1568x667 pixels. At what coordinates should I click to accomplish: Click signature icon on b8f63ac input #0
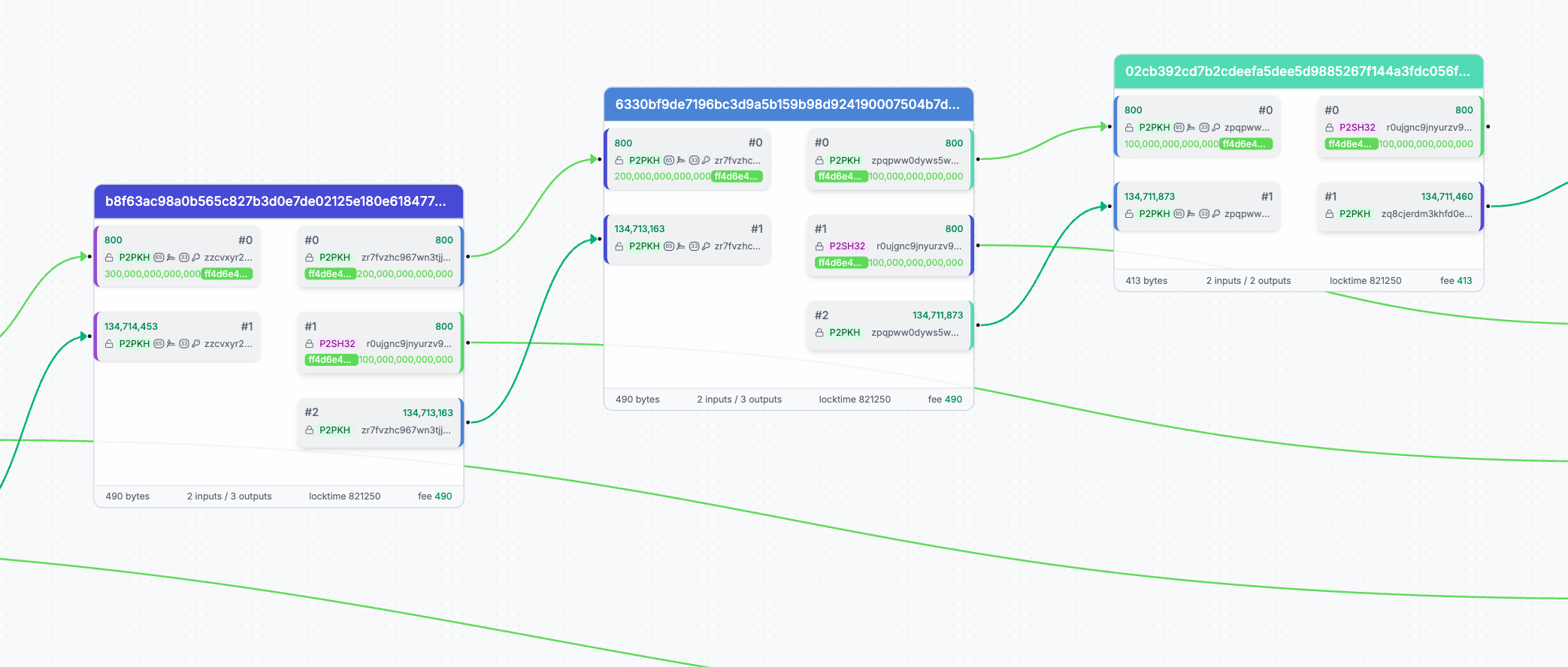[171, 258]
